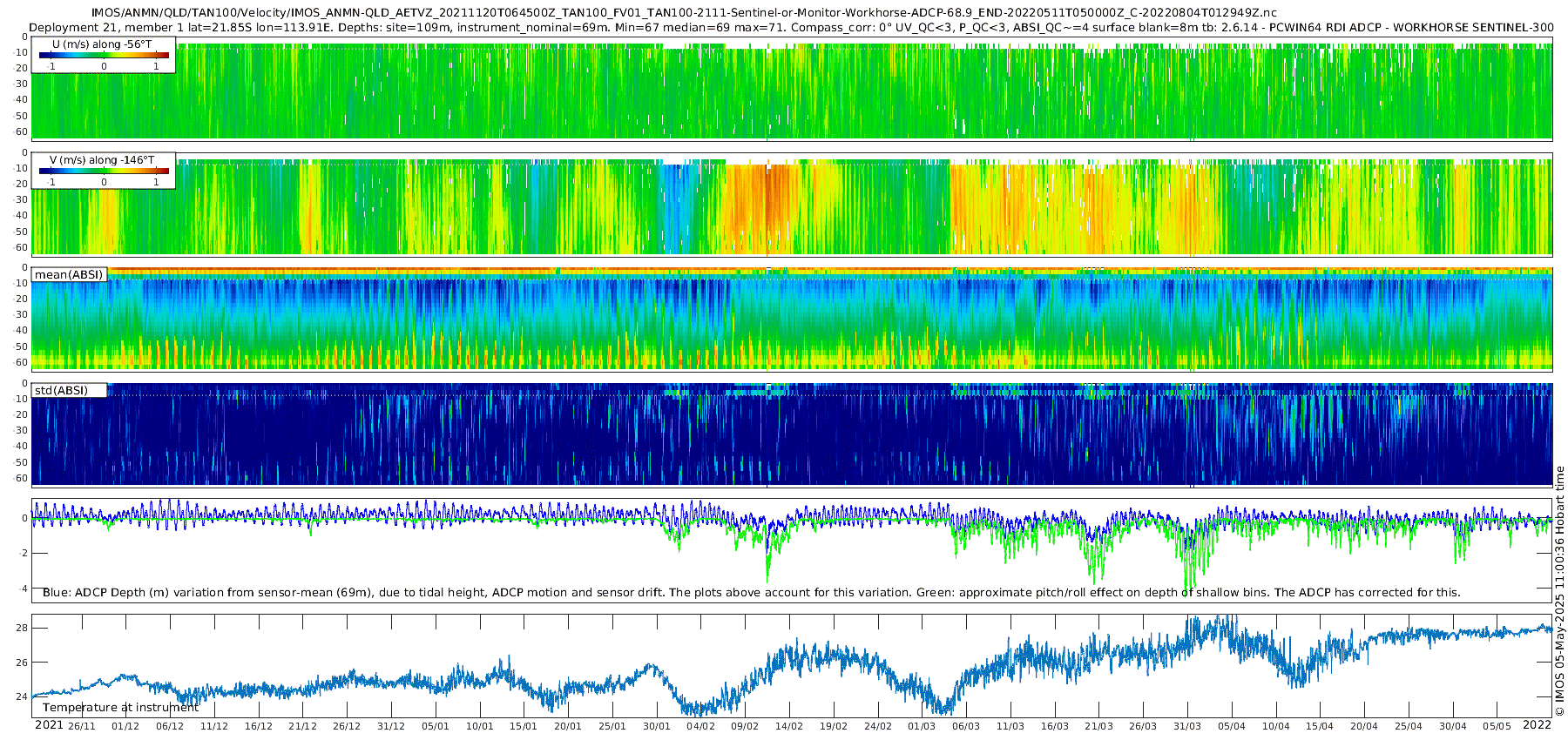Click the 21/12 date tick label

pyautogui.click(x=302, y=726)
